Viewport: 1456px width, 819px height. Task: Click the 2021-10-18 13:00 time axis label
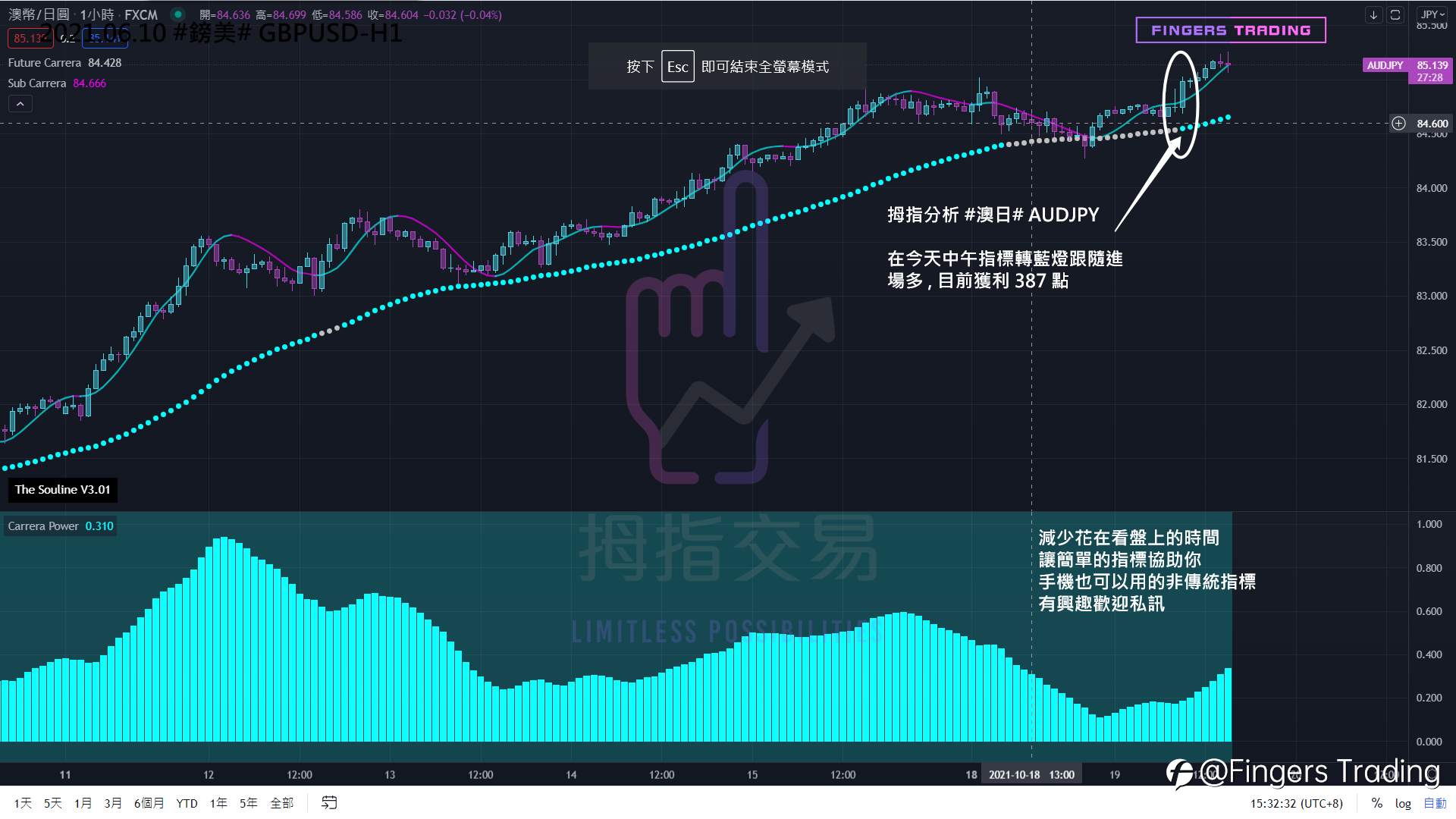[1031, 774]
